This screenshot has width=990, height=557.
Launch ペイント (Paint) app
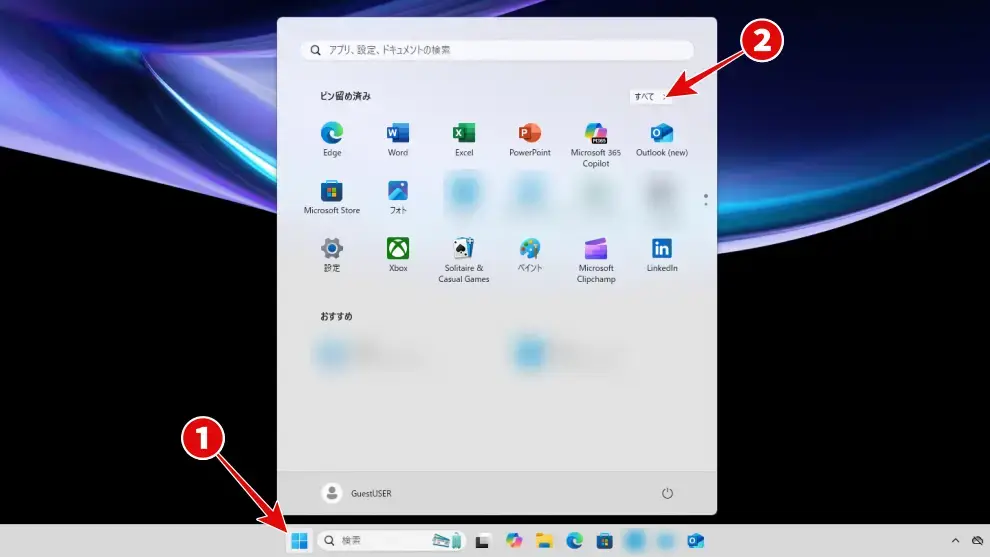tap(530, 255)
